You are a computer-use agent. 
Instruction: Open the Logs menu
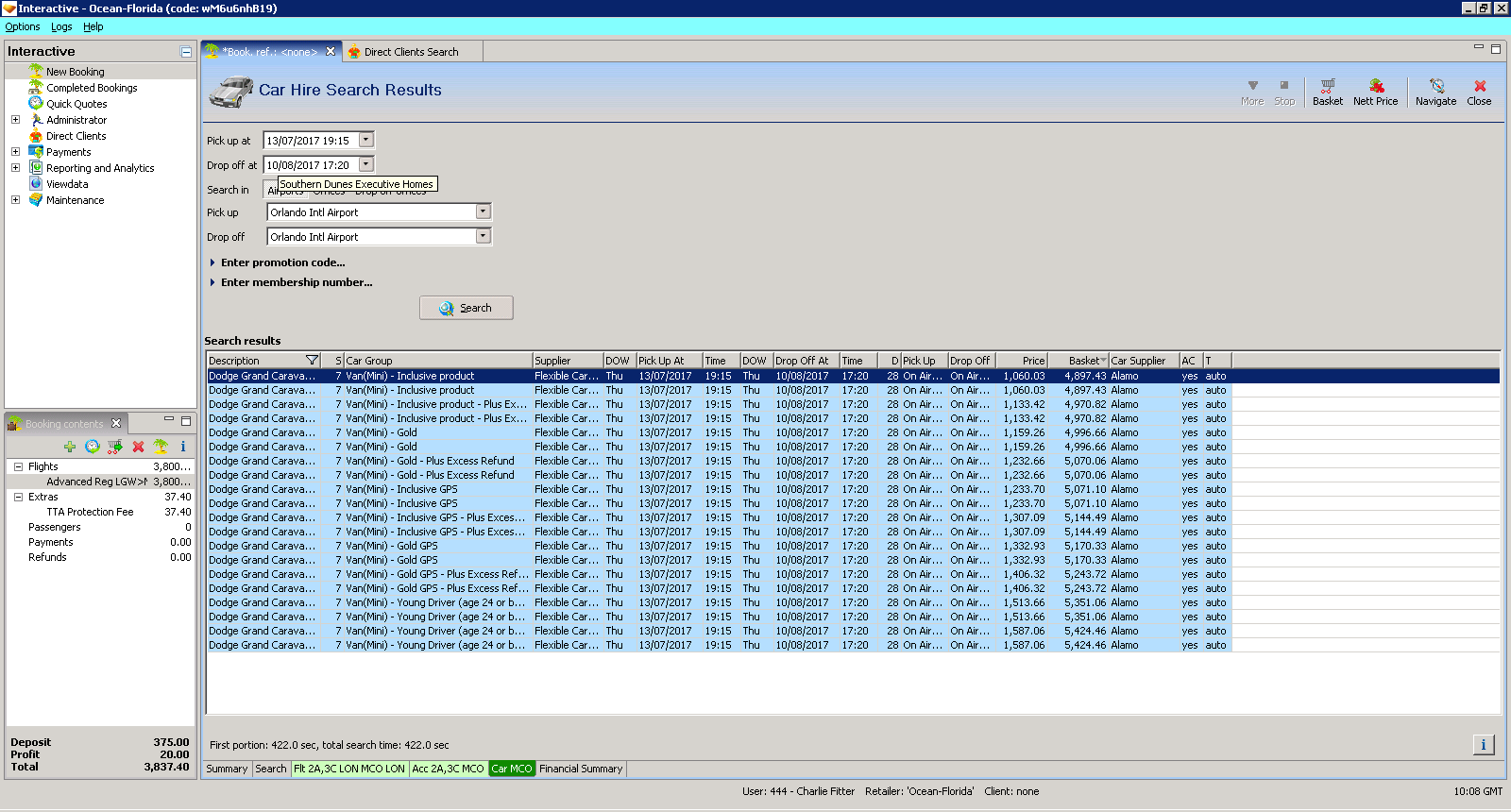[x=61, y=26]
